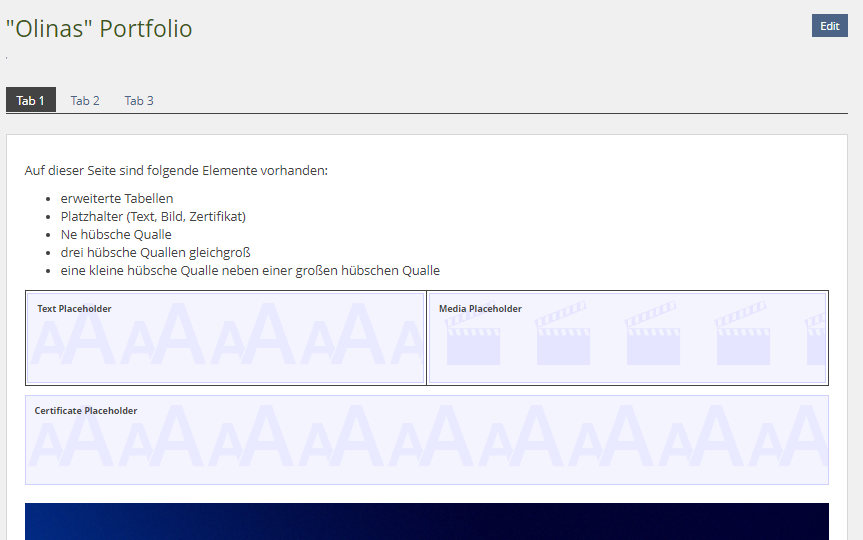Click the "Text Placeholder" label
The image size is (863, 540).
74,309
